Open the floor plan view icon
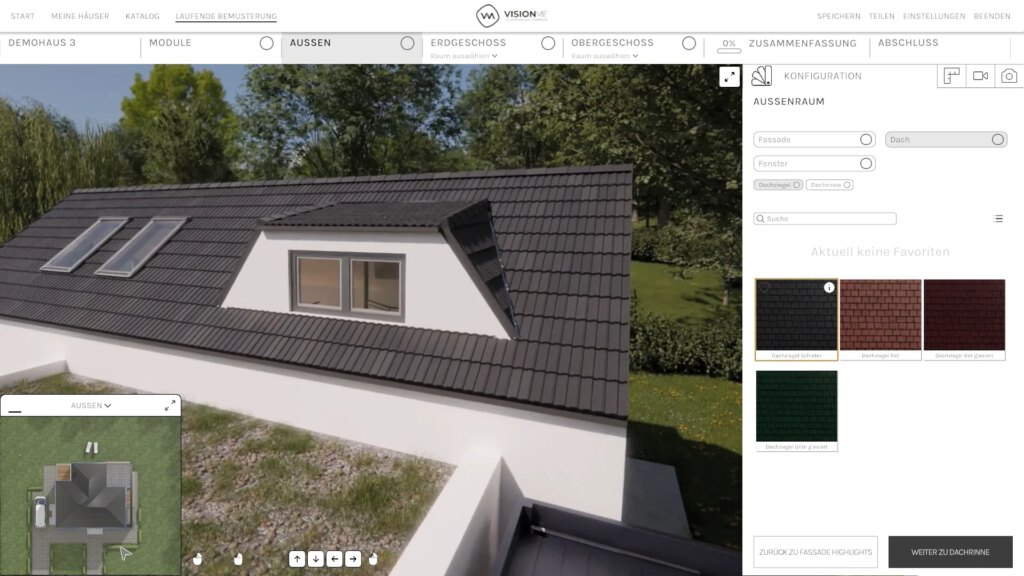1024x576 pixels. pyautogui.click(x=951, y=76)
